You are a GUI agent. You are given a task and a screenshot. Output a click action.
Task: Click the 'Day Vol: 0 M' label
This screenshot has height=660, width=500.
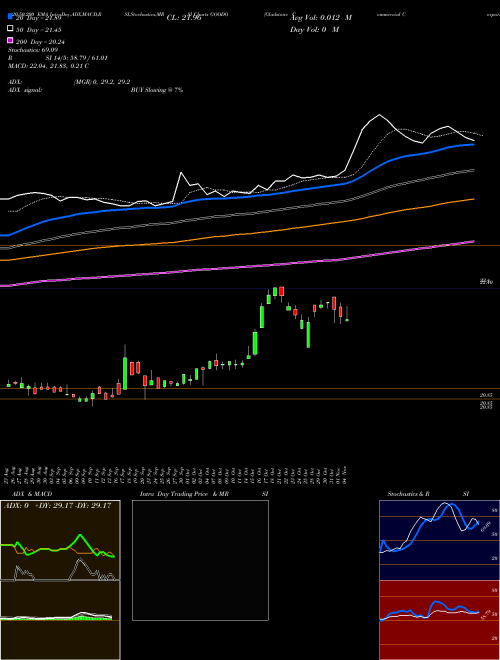pos(314,29)
